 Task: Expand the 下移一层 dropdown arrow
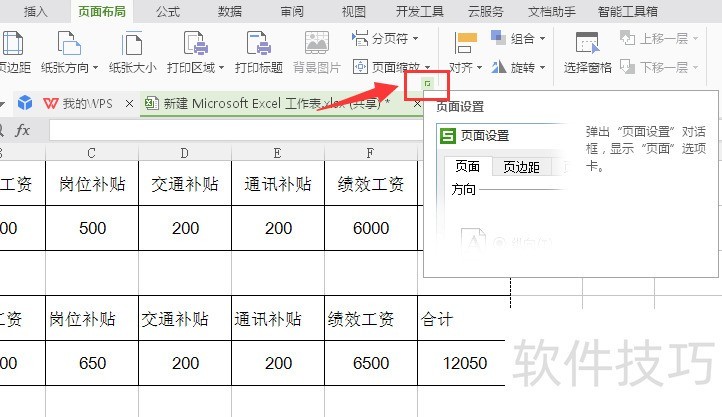pos(695,68)
